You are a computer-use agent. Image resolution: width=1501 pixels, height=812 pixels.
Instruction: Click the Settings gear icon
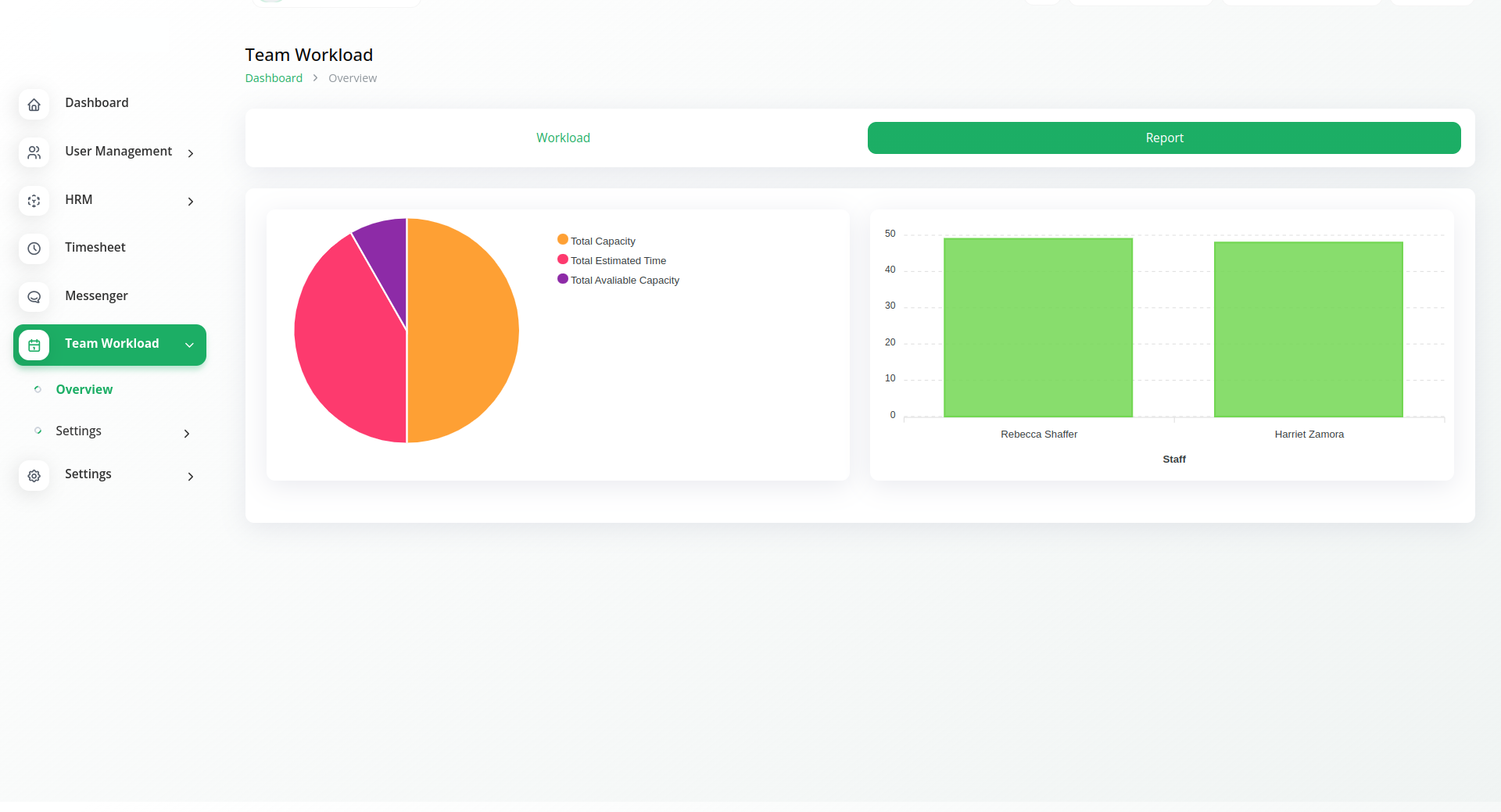[34, 475]
